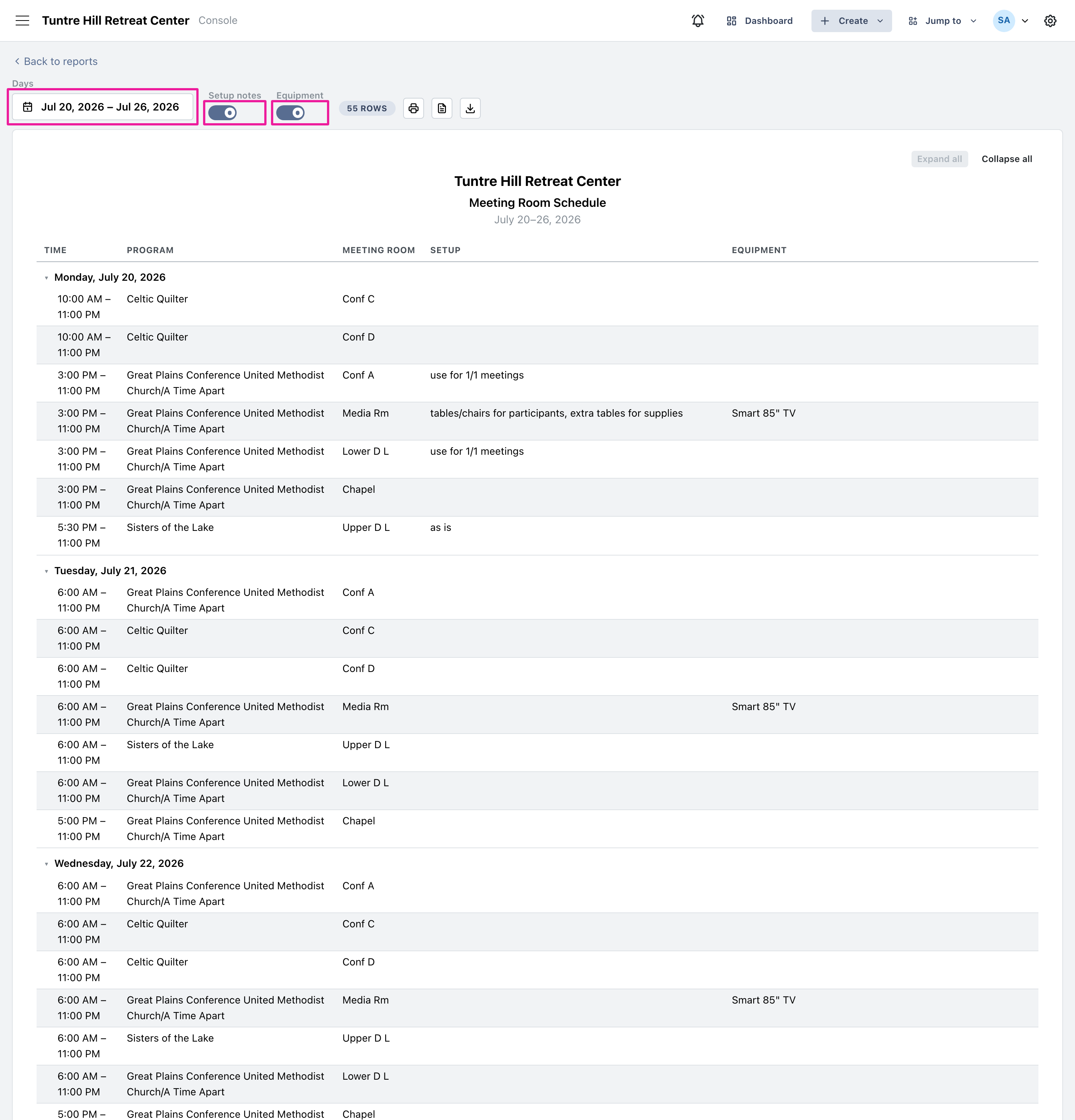
Task: Click the 55 ROWS badge
Action: (367, 108)
